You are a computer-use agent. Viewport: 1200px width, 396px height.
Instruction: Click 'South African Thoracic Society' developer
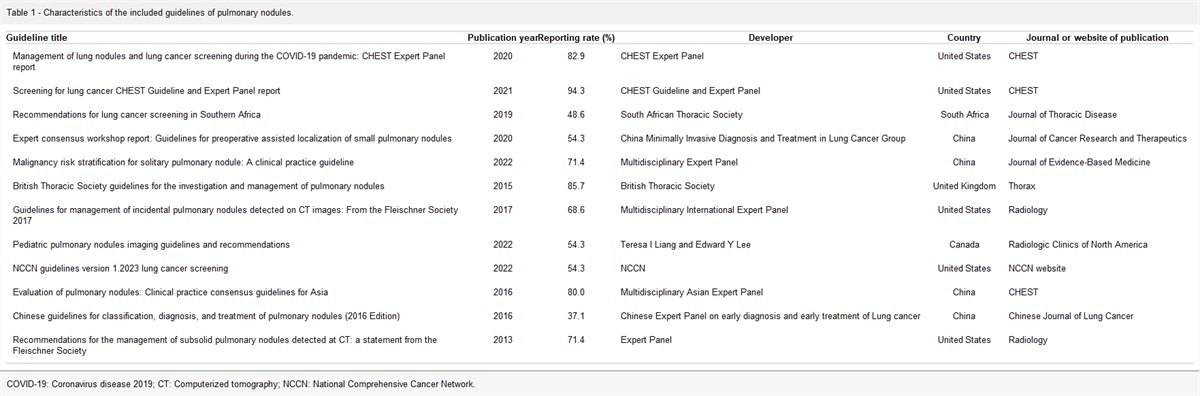(x=682, y=114)
